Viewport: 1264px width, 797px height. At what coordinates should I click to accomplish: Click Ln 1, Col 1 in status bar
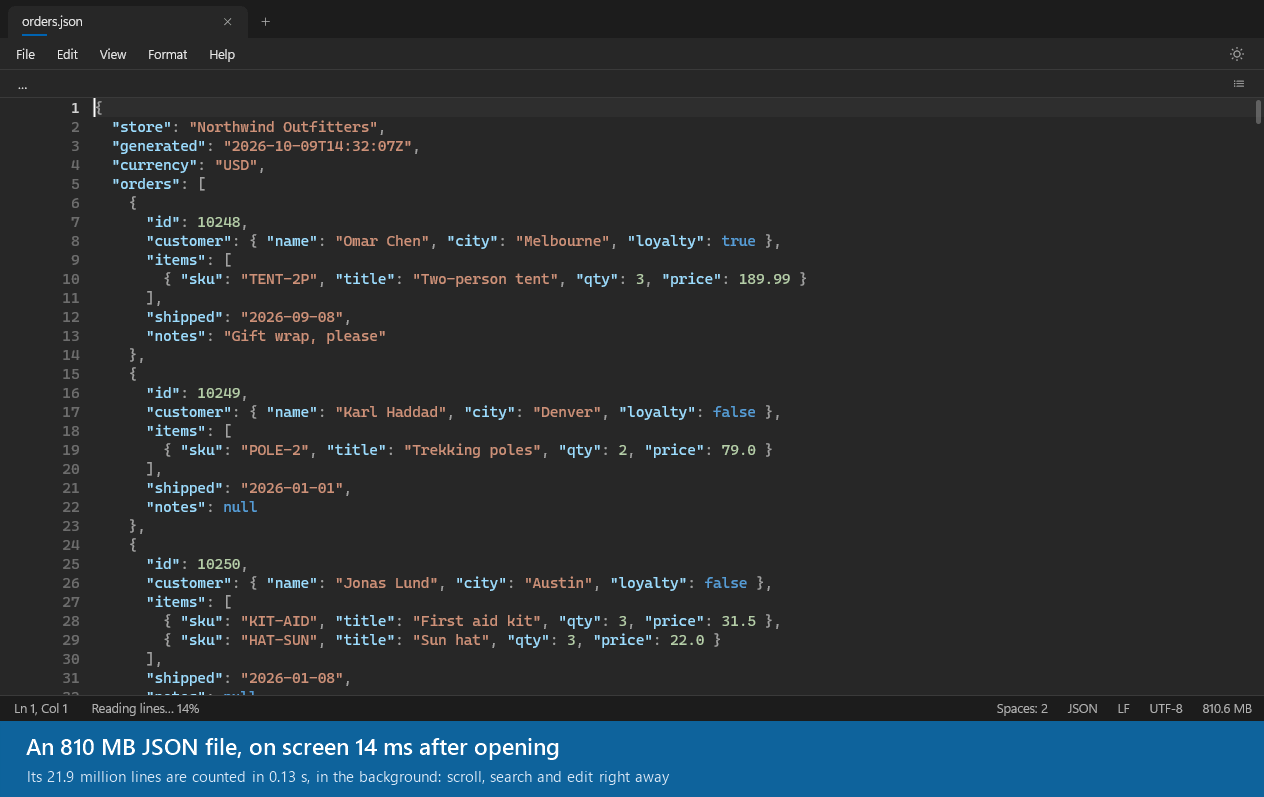41,708
